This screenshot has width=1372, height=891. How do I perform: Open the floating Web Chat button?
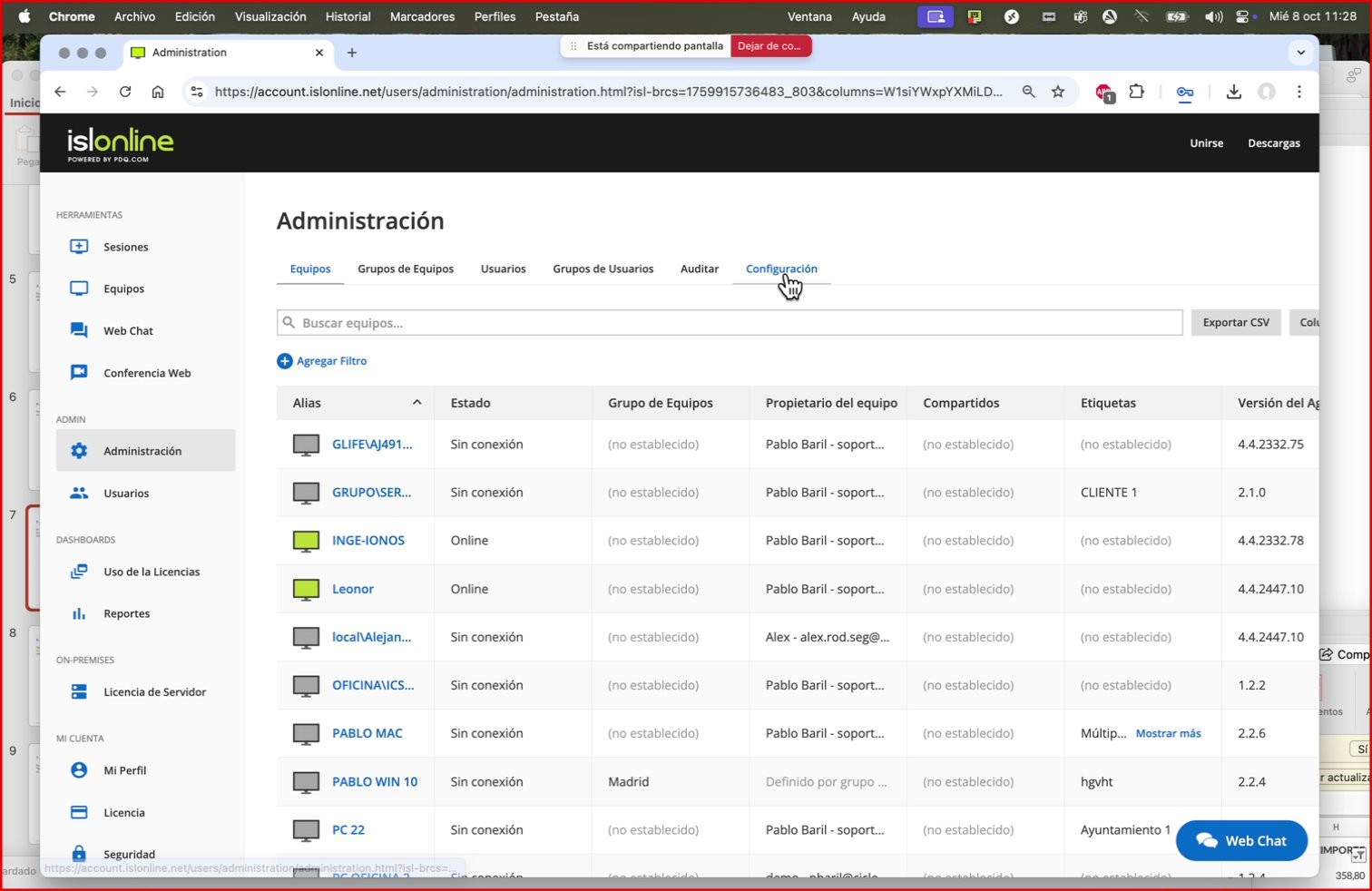pyautogui.click(x=1240, y=841)
